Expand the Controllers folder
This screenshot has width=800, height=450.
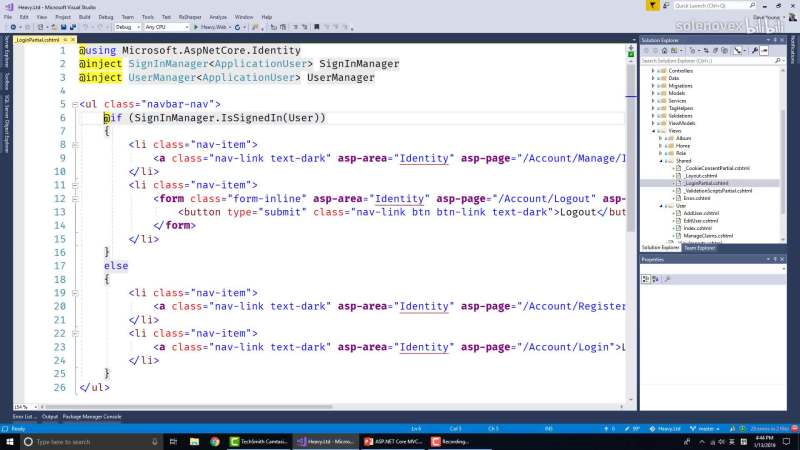[654, 71]
